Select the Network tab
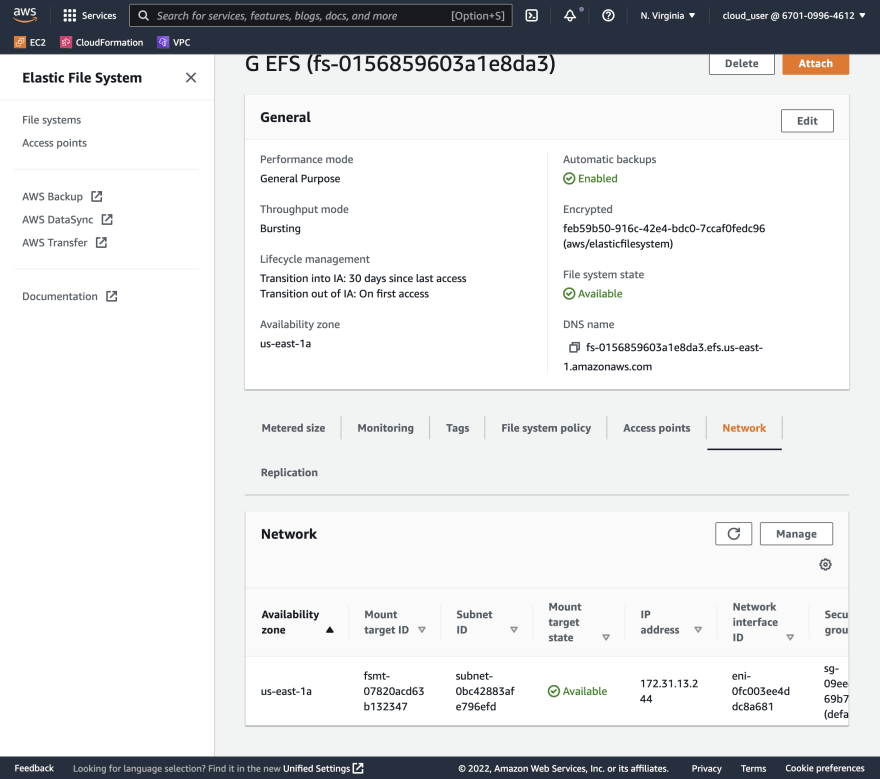The image size is (880, 779). 744,428
